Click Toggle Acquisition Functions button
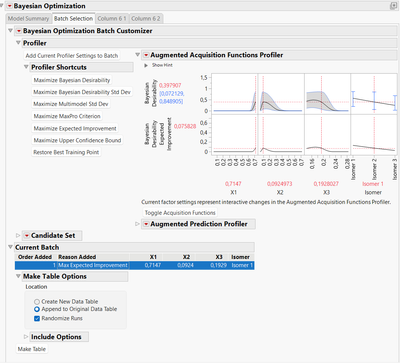This screenshot has width=400, height=363. tap(180, 213)
